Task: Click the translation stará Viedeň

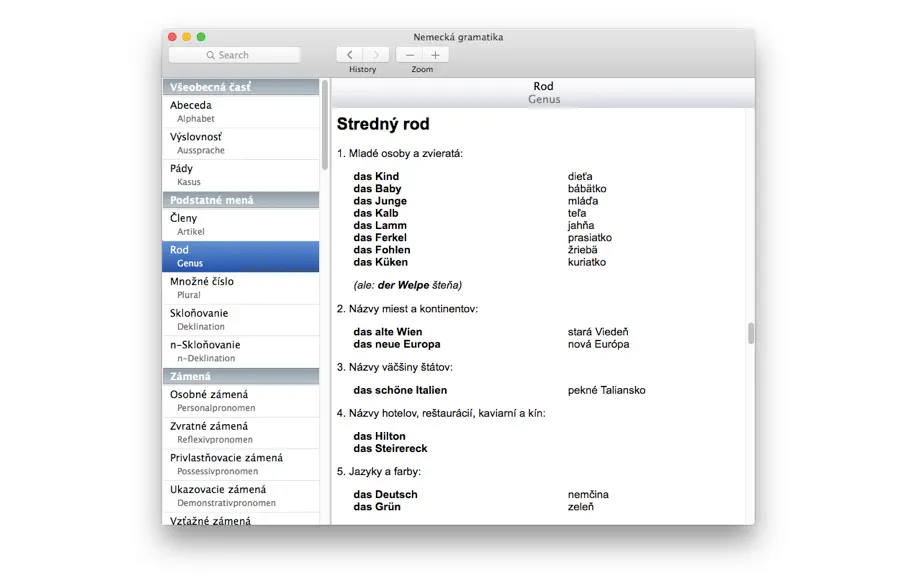Action: pos(598,332)
